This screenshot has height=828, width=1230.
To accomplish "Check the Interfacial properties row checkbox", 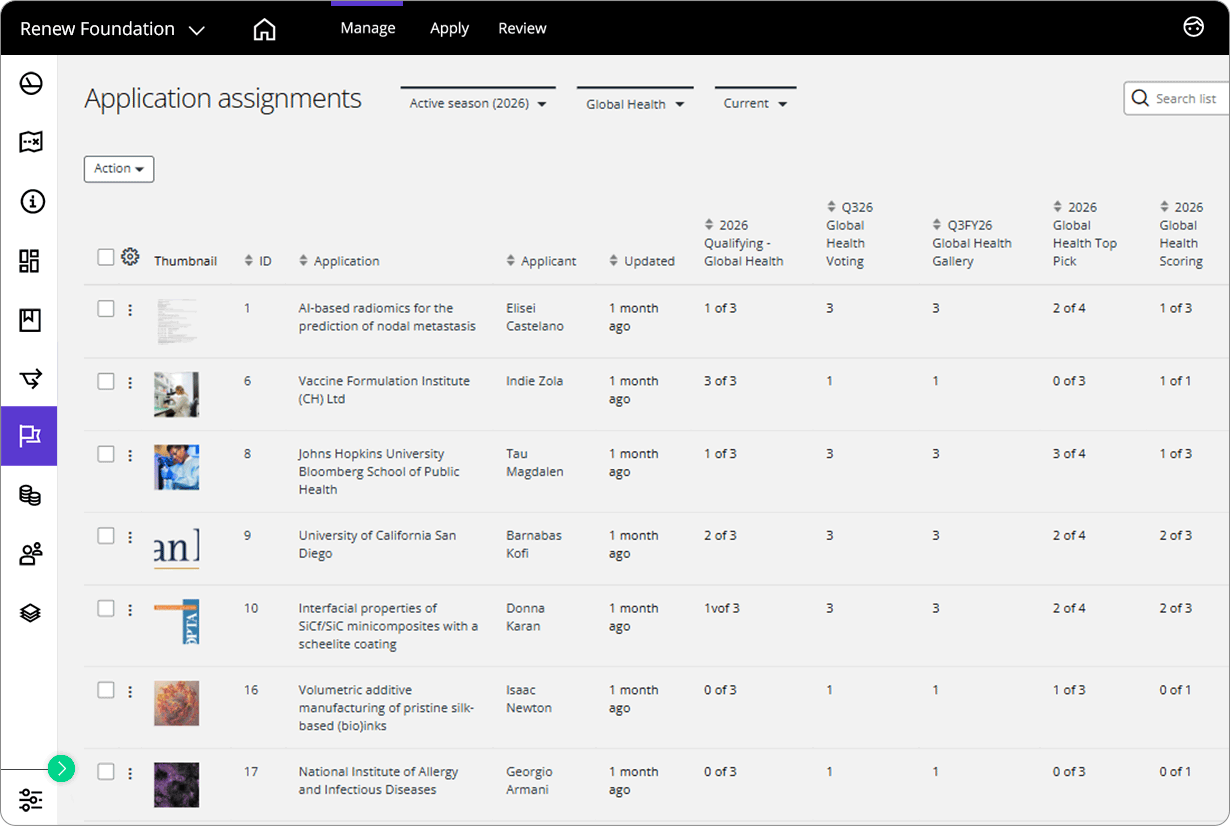I will tap(106, 608).
